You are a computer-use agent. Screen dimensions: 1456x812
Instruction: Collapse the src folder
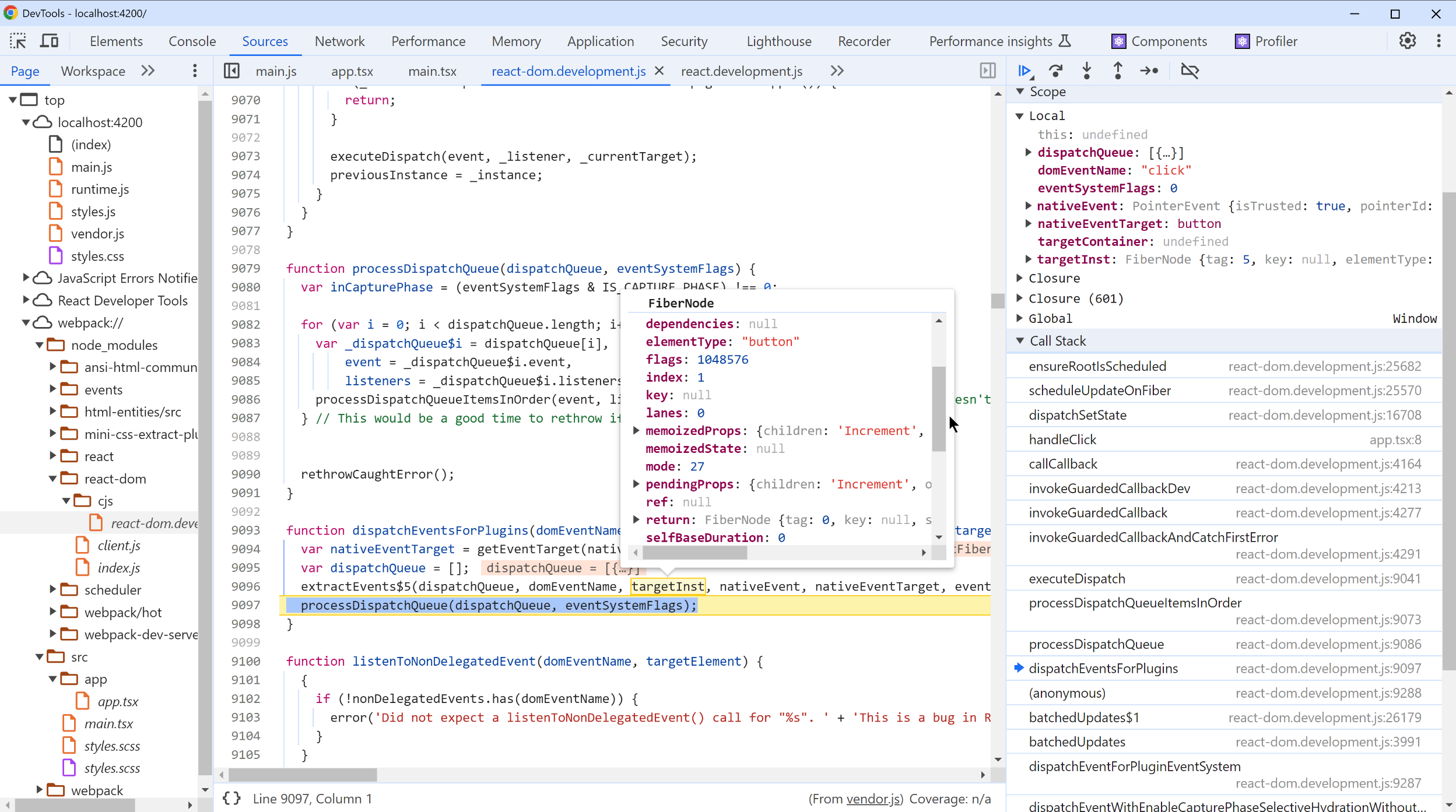click(39, 657)
